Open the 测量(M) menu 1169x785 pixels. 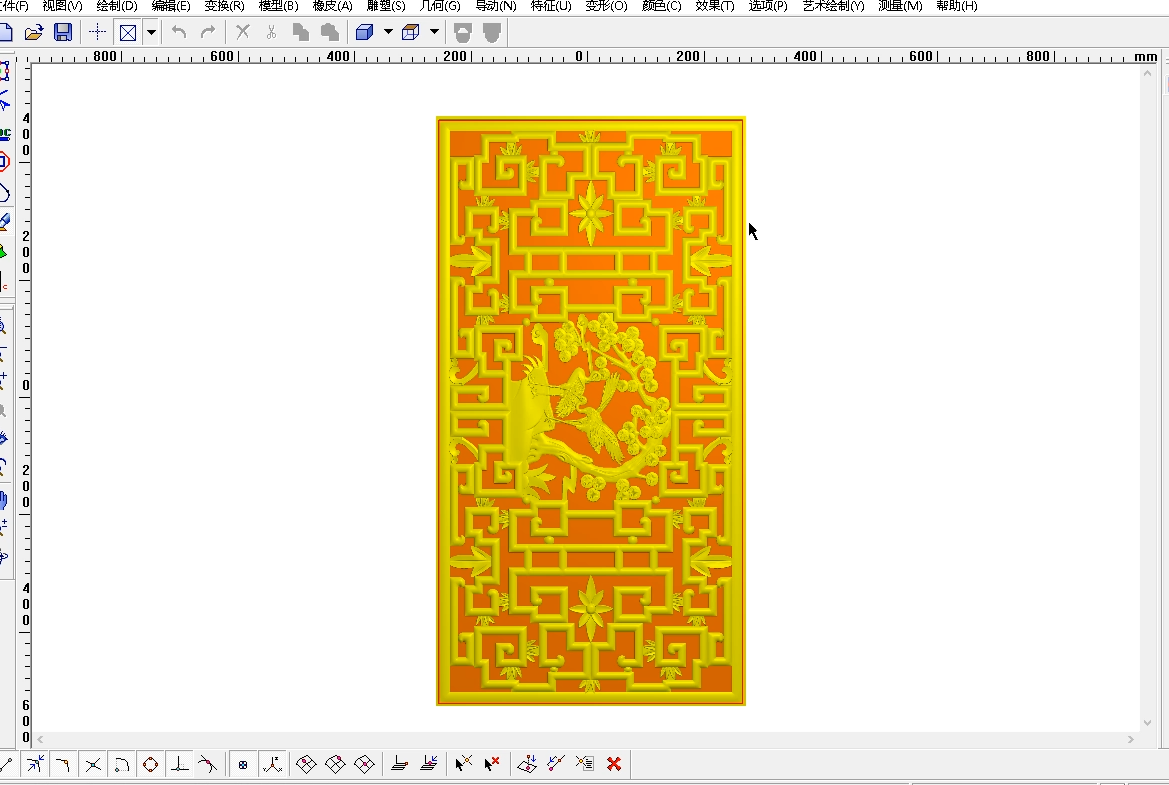900,6
